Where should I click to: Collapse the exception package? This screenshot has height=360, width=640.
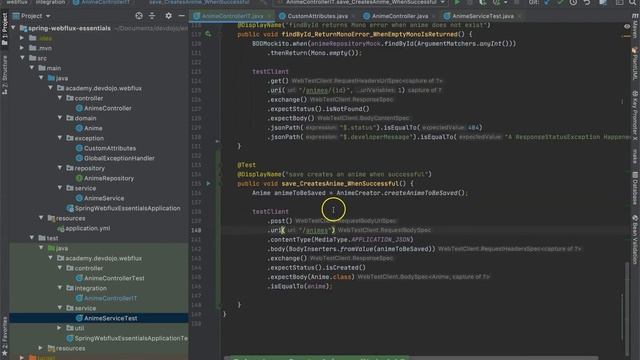(x=60, y=138)
